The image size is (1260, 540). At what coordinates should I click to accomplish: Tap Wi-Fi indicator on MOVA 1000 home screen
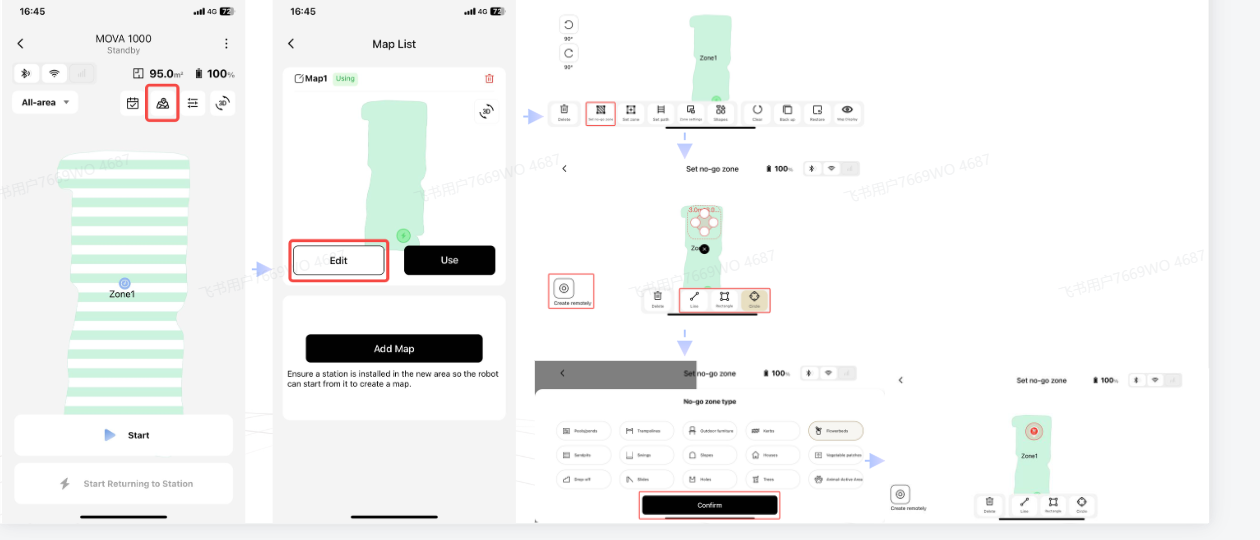54,74
